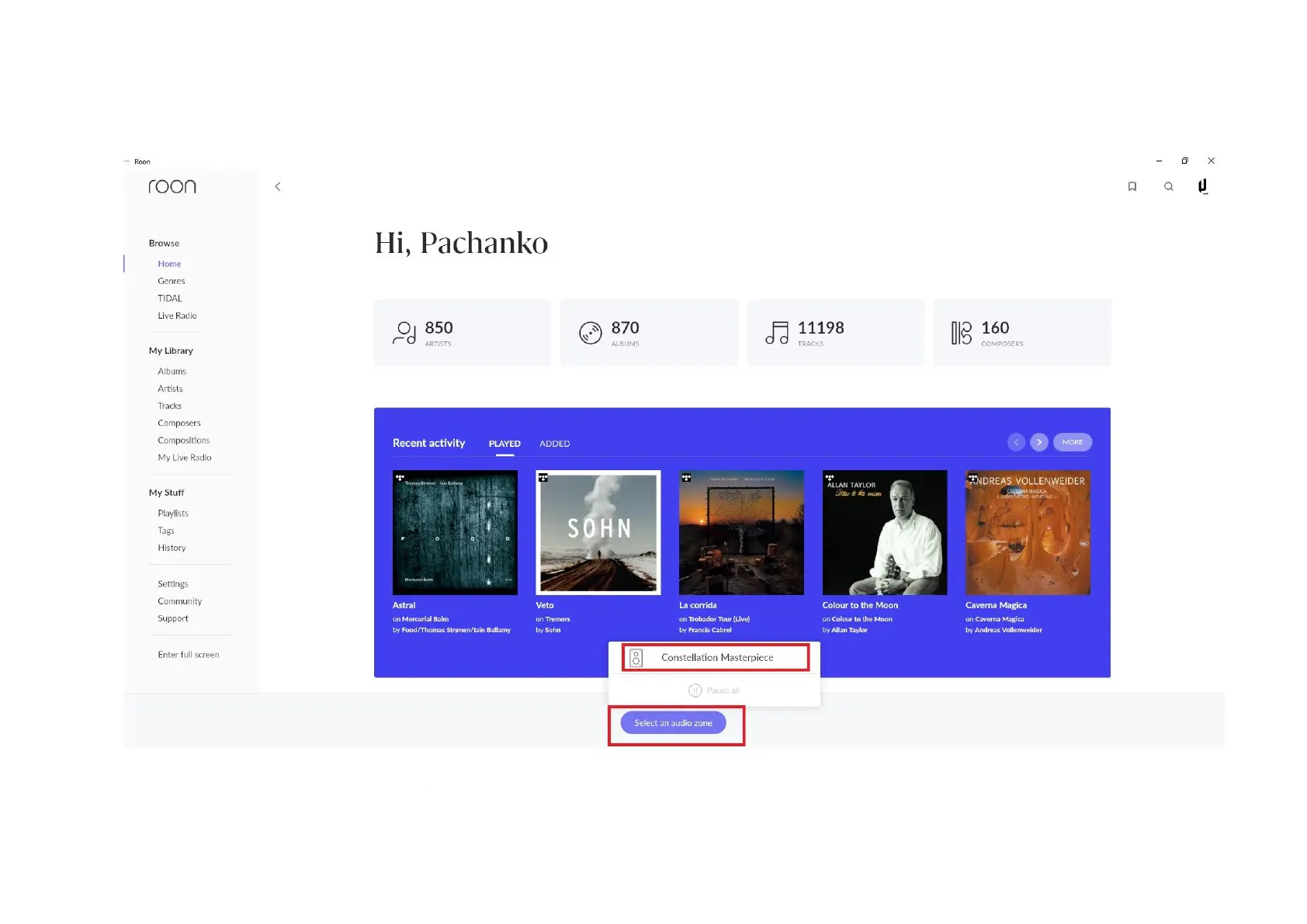This screenshot has width=1307, height=924.
Task: Switch to the PLAYED tab
Action: (504, 444)
